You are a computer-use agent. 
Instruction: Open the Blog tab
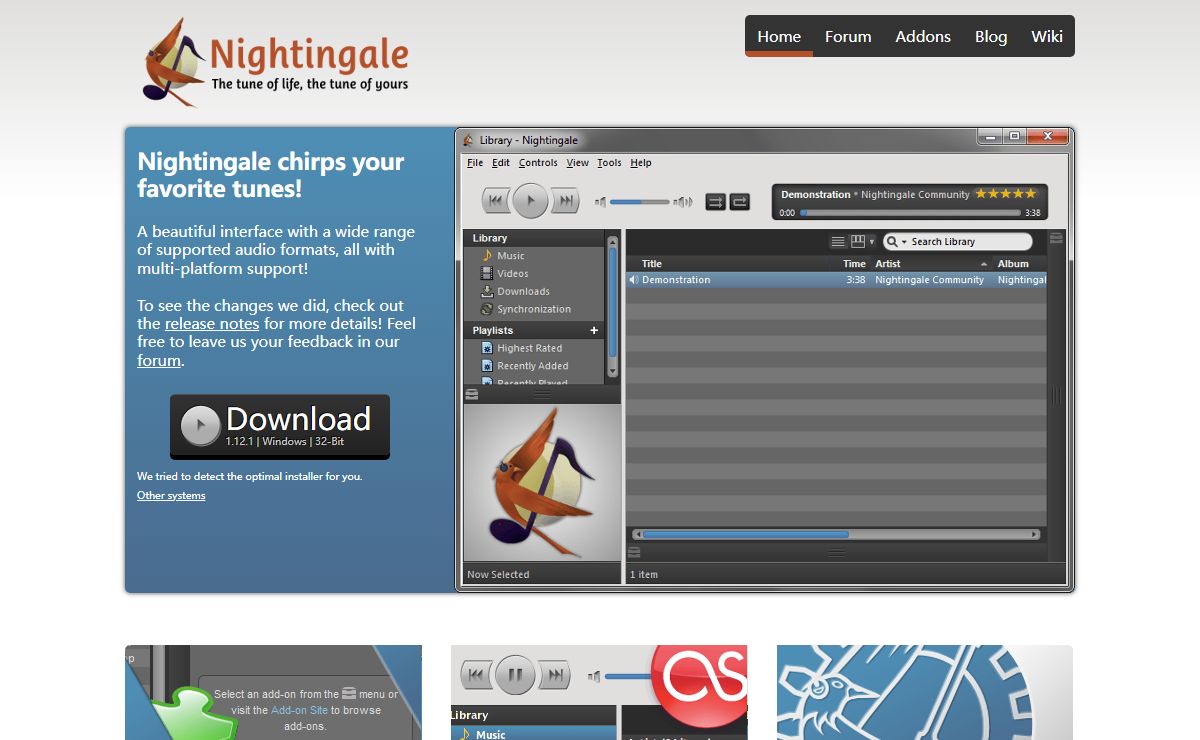click(991, 36)
